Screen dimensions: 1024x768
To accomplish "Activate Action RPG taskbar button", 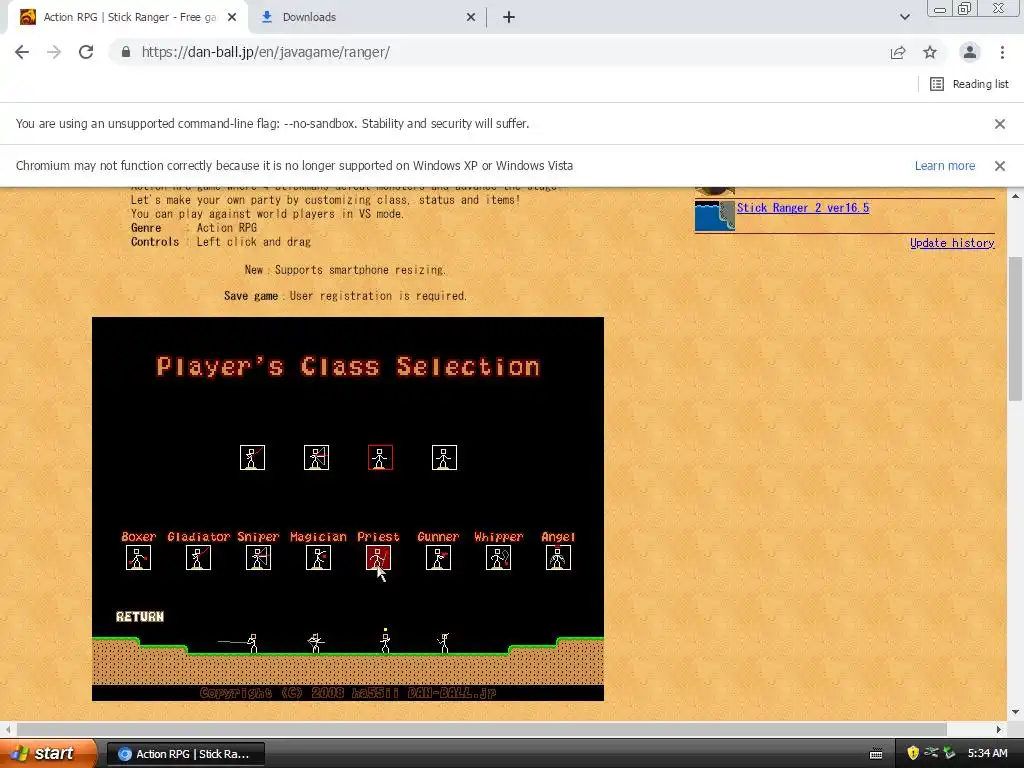I will click(185, 754).
